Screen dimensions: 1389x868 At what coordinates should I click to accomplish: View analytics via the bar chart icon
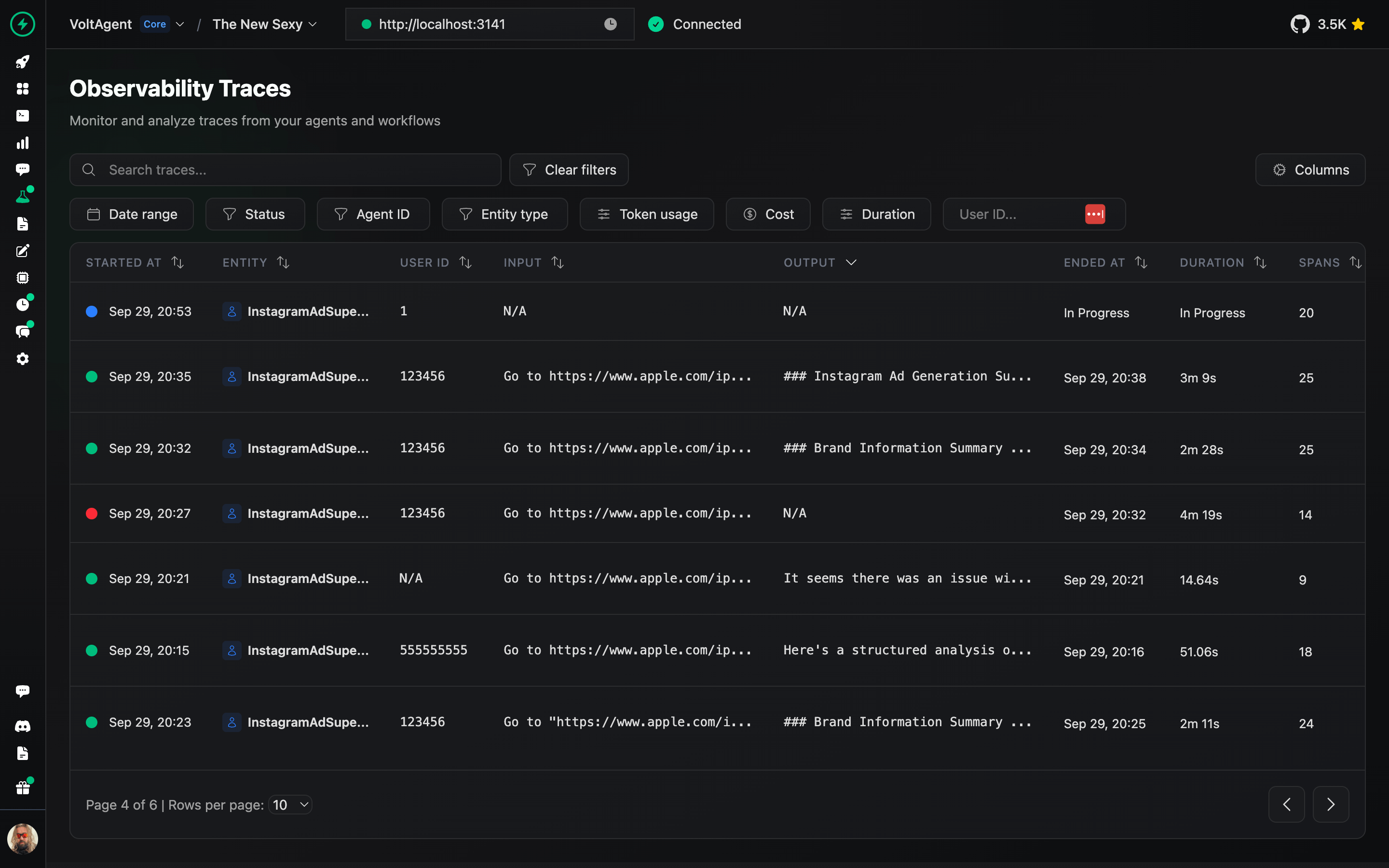coord(23,143)
